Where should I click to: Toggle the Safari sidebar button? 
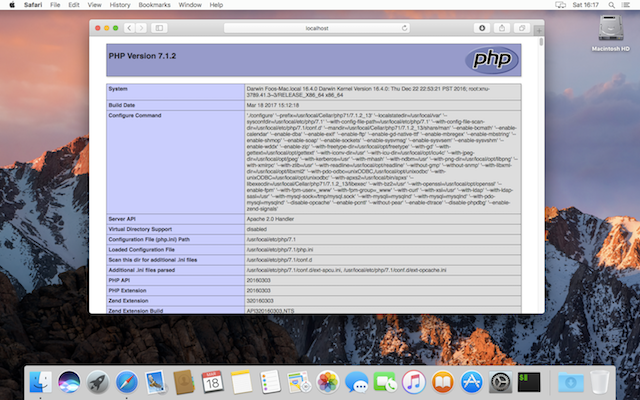pyautogui.click(x=159, y=28)
